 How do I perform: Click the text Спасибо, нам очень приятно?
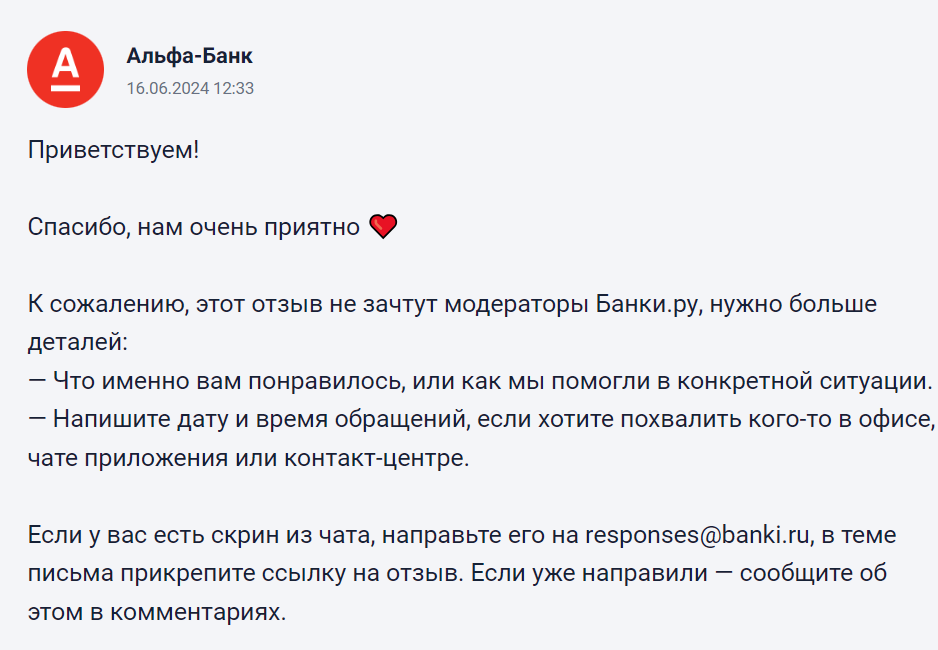point(194,227)
